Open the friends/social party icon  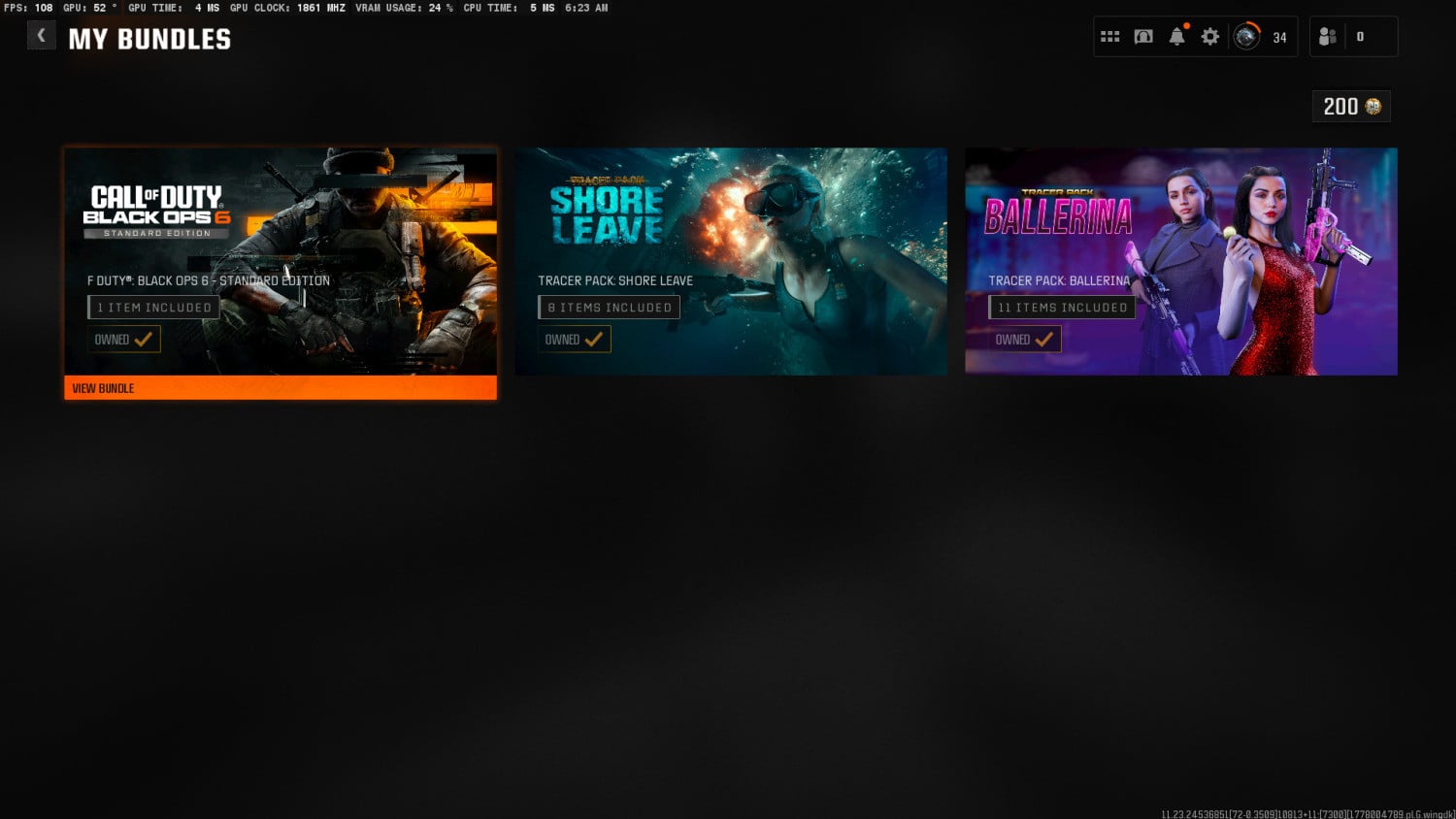click(1328, 37)
